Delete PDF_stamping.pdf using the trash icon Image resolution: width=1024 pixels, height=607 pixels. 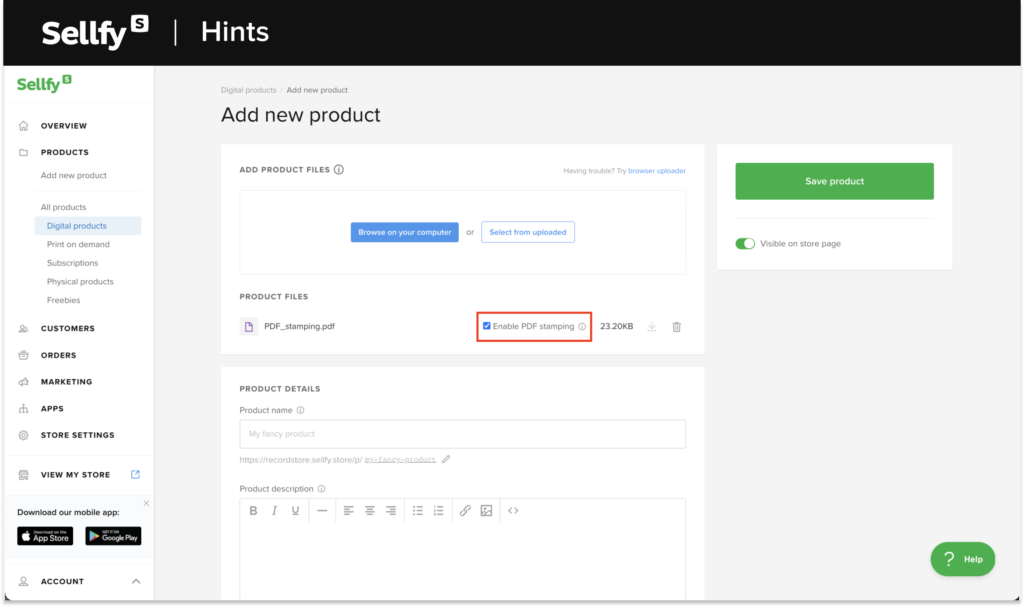(677, 327)
